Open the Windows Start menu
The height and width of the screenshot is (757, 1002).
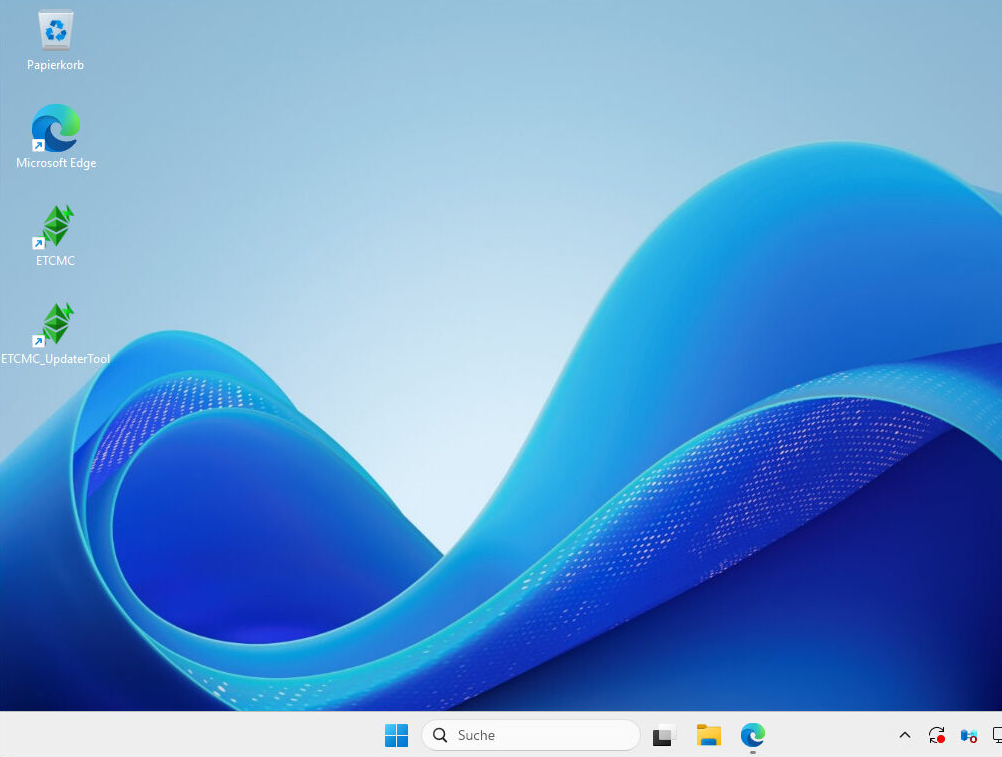tap(396, 735)
